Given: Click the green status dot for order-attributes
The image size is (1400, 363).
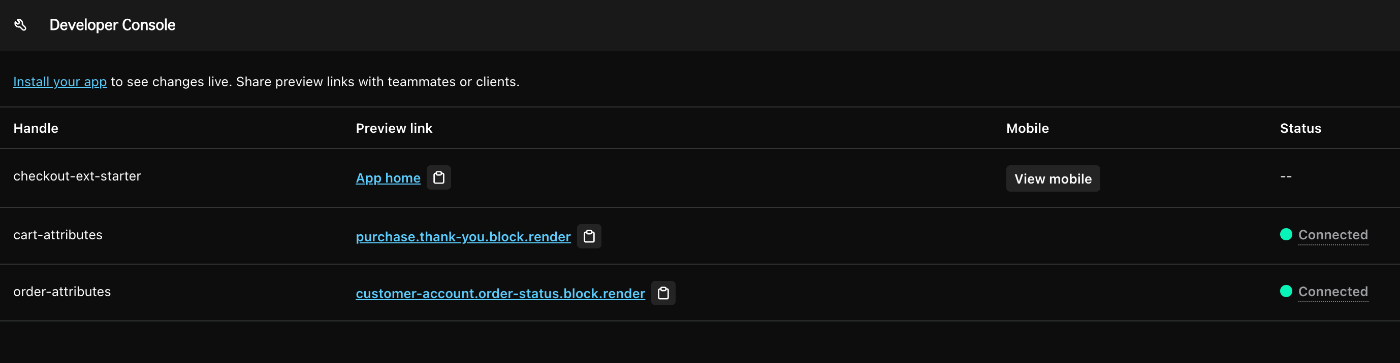Looking at the screenshot, I should point(1286,292).
